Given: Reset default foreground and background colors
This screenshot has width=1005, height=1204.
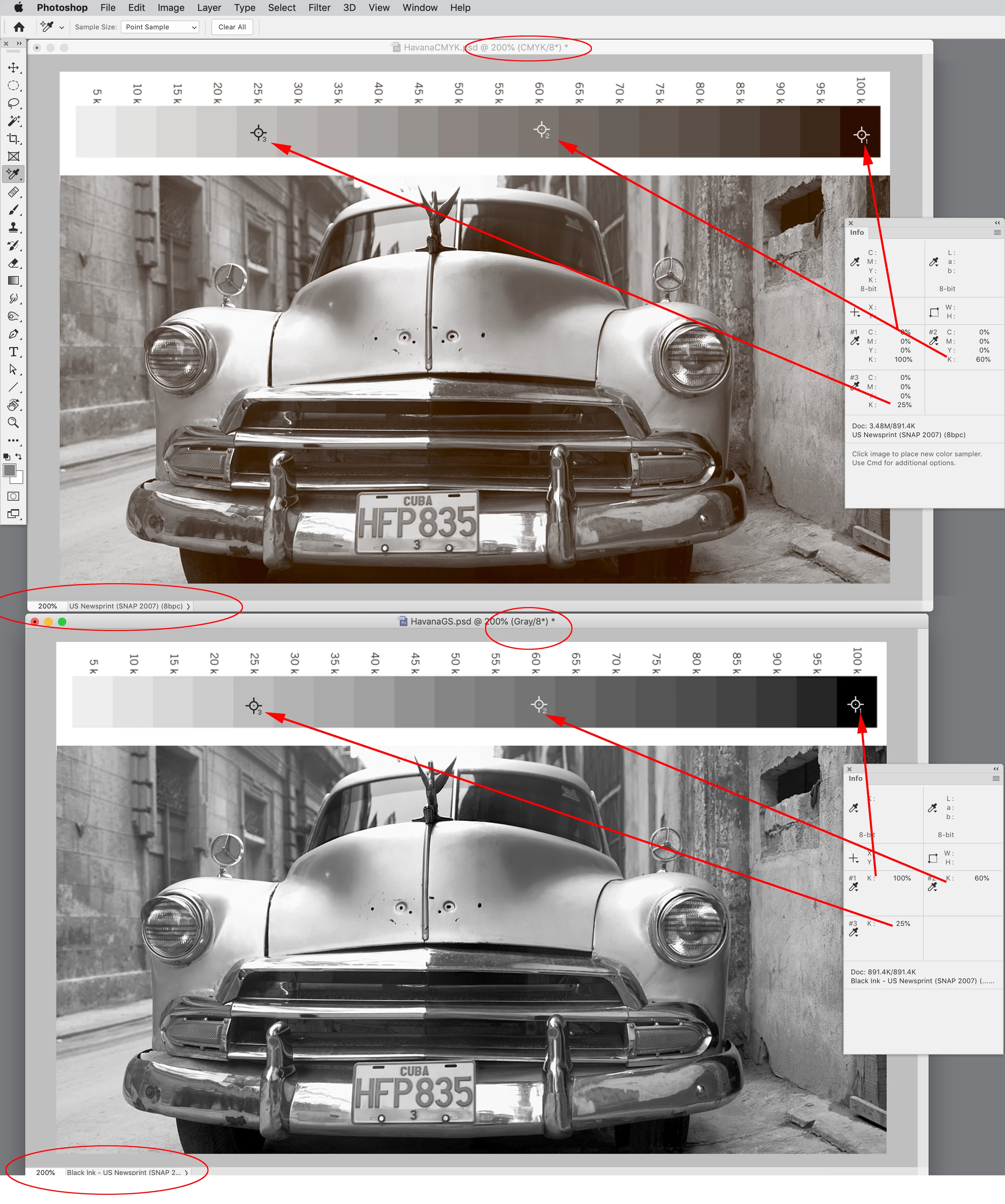Looking at the screenshot, I should (x=6, y=457).
